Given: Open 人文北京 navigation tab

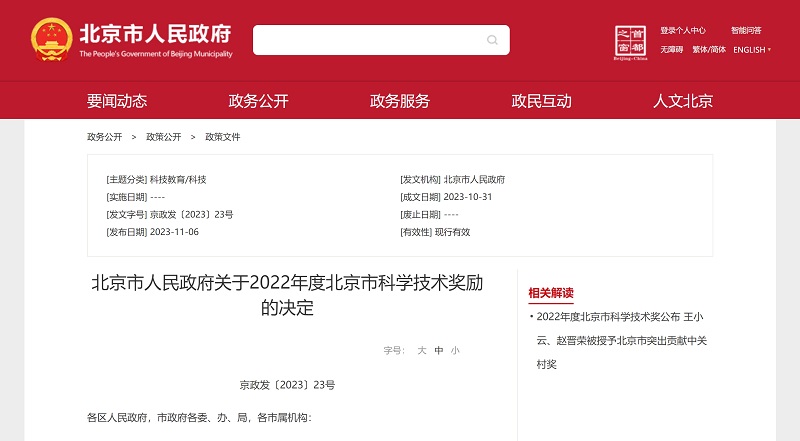Looking at the screenshot, I should pos(683,101).
